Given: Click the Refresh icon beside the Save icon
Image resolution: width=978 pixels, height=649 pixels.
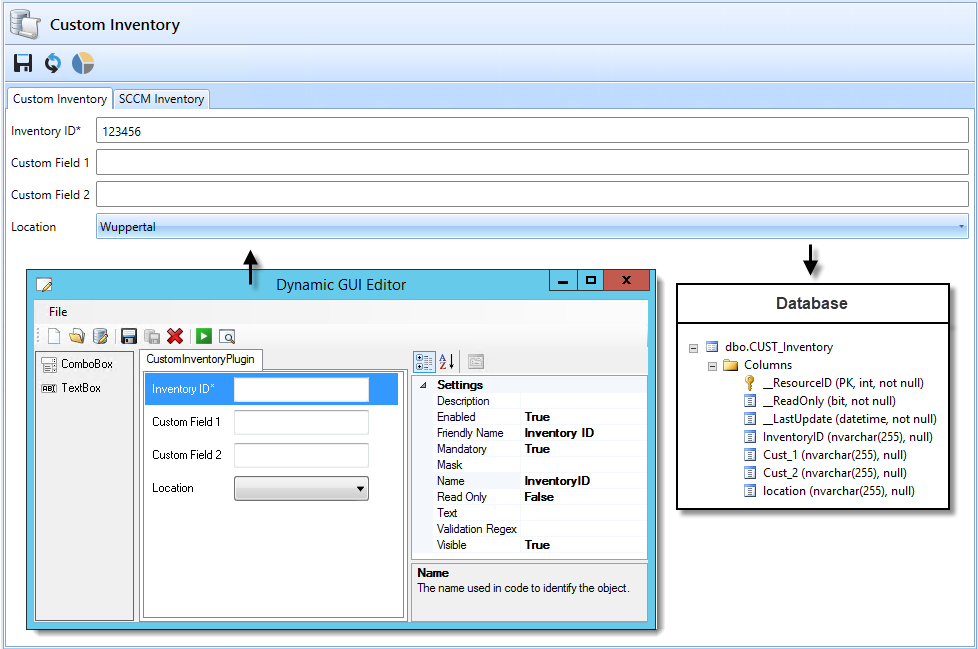Looking at the screenshot, I should pyautogui.click(x=52, y=64).
